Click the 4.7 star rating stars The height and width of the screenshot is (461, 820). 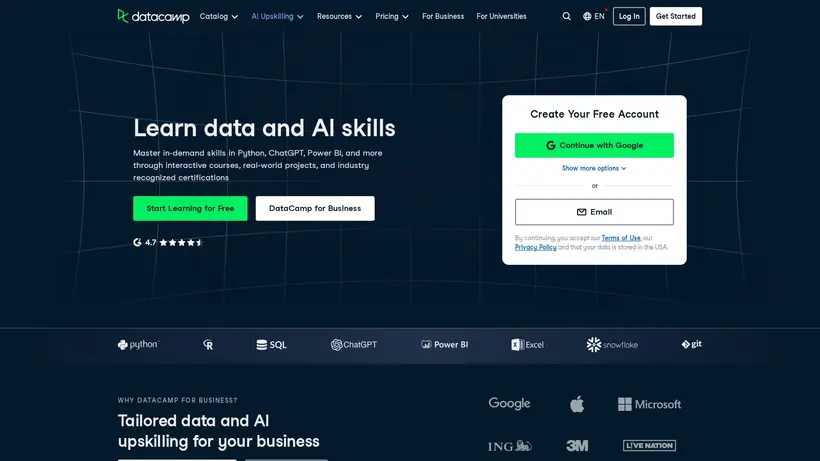click(x=181, y=243)
